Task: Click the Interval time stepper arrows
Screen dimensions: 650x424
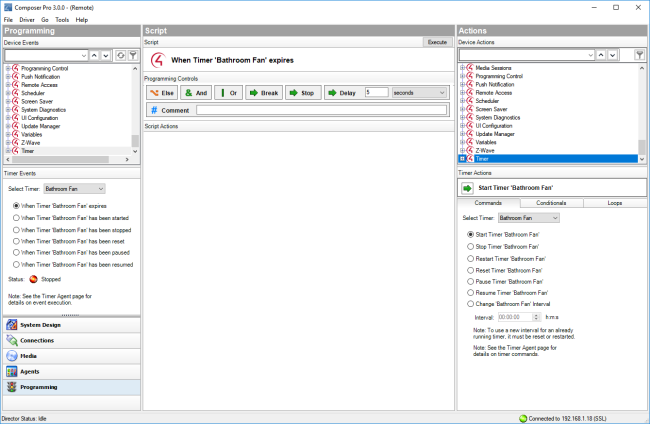Action: (x=536, y=317)
